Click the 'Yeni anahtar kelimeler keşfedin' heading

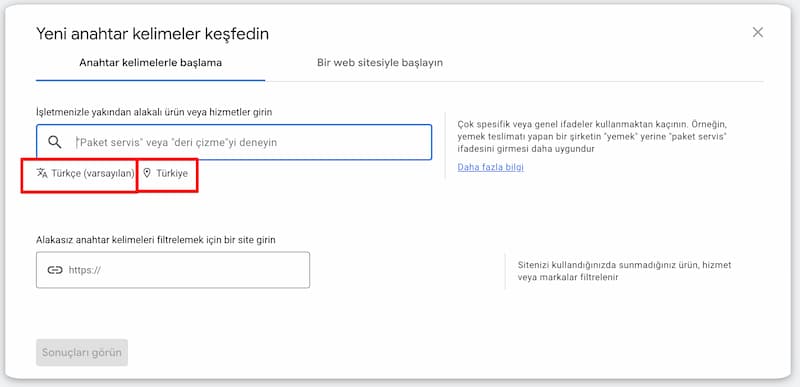tap(153, 34)
